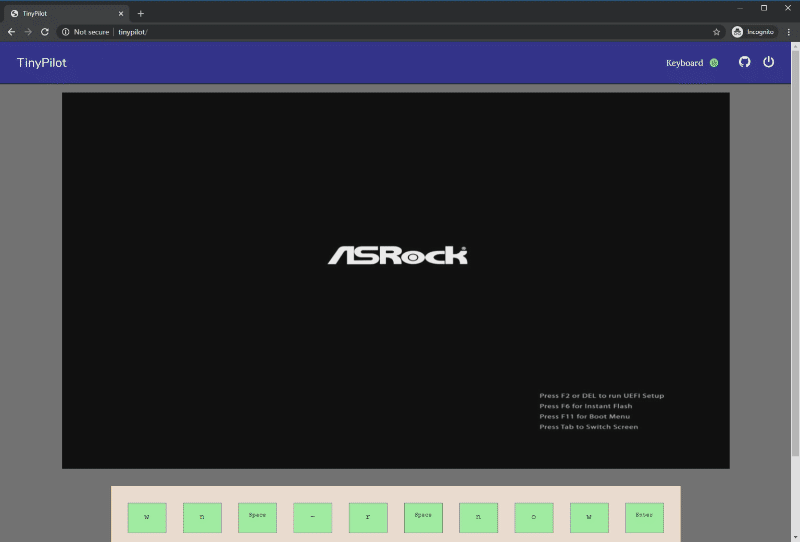Click the power shutdown icon

point(768,62)
